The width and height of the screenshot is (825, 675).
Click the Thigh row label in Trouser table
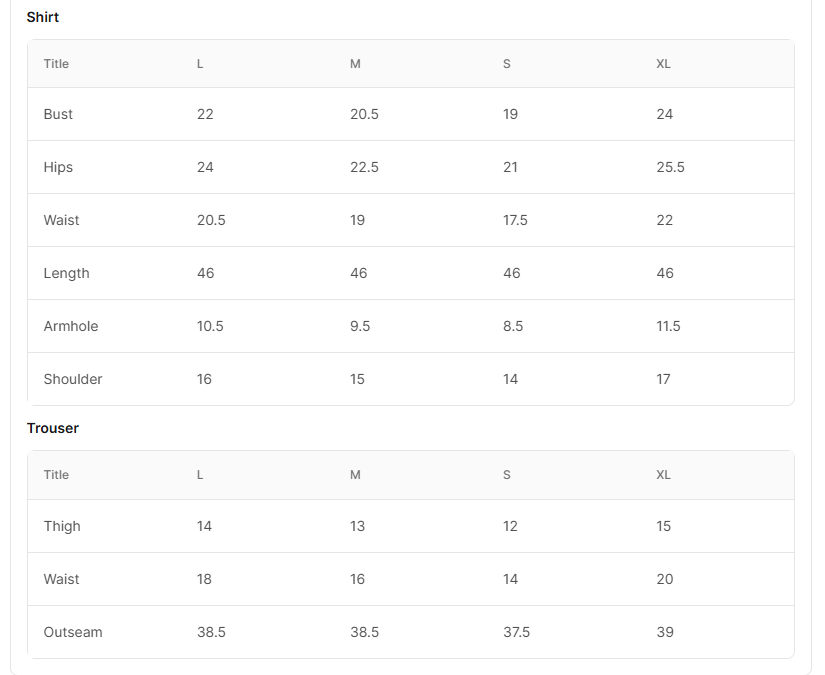[62, 526]
